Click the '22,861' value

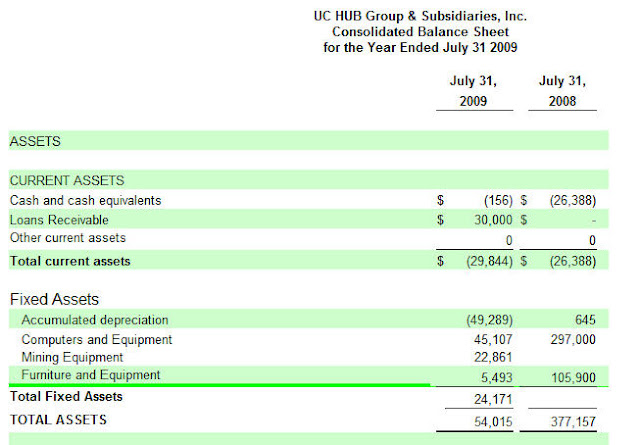(493, 358)
